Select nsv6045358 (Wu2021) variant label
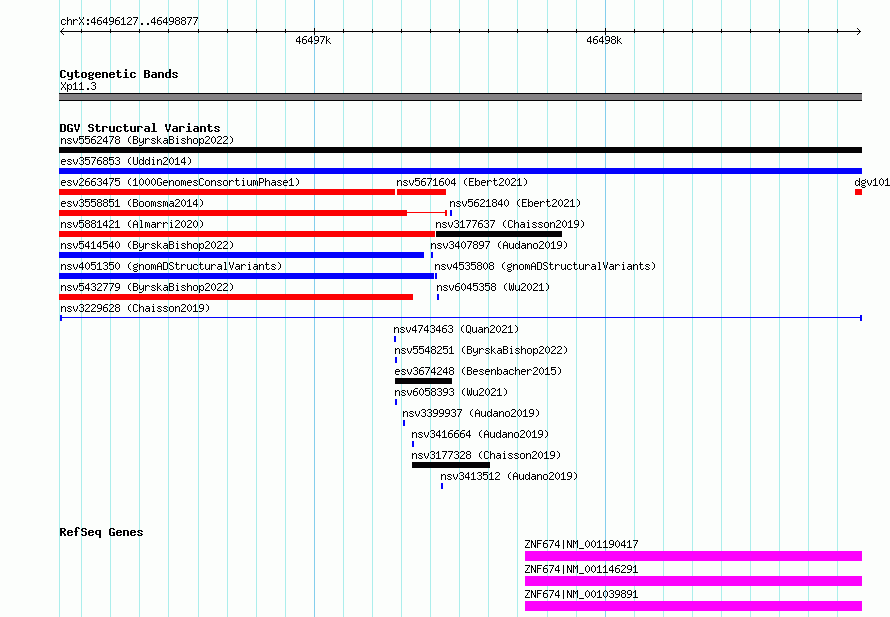Image resolution: width=890 pixels, height=617 pixels. (x=493, y=287)
